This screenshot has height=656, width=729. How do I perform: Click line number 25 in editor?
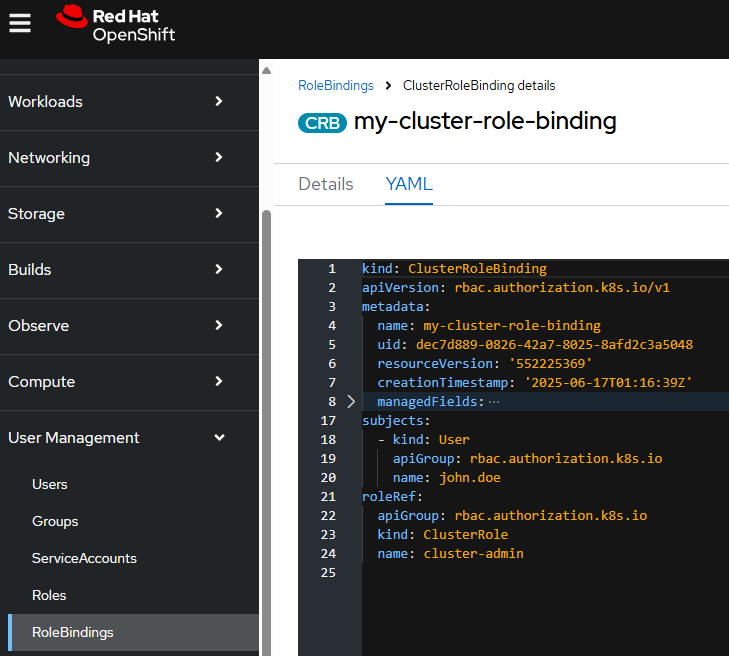tap(328, 573)
